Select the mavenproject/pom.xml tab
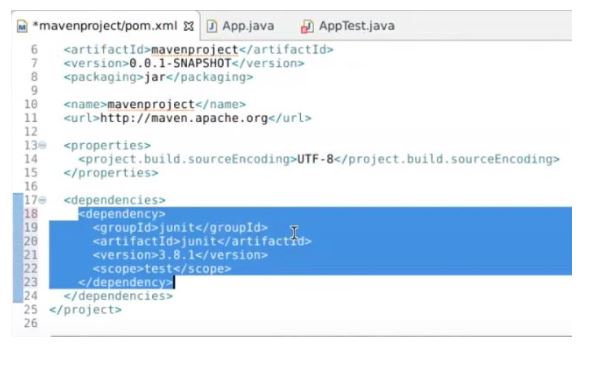612x377 pixels. click(105, 26)
